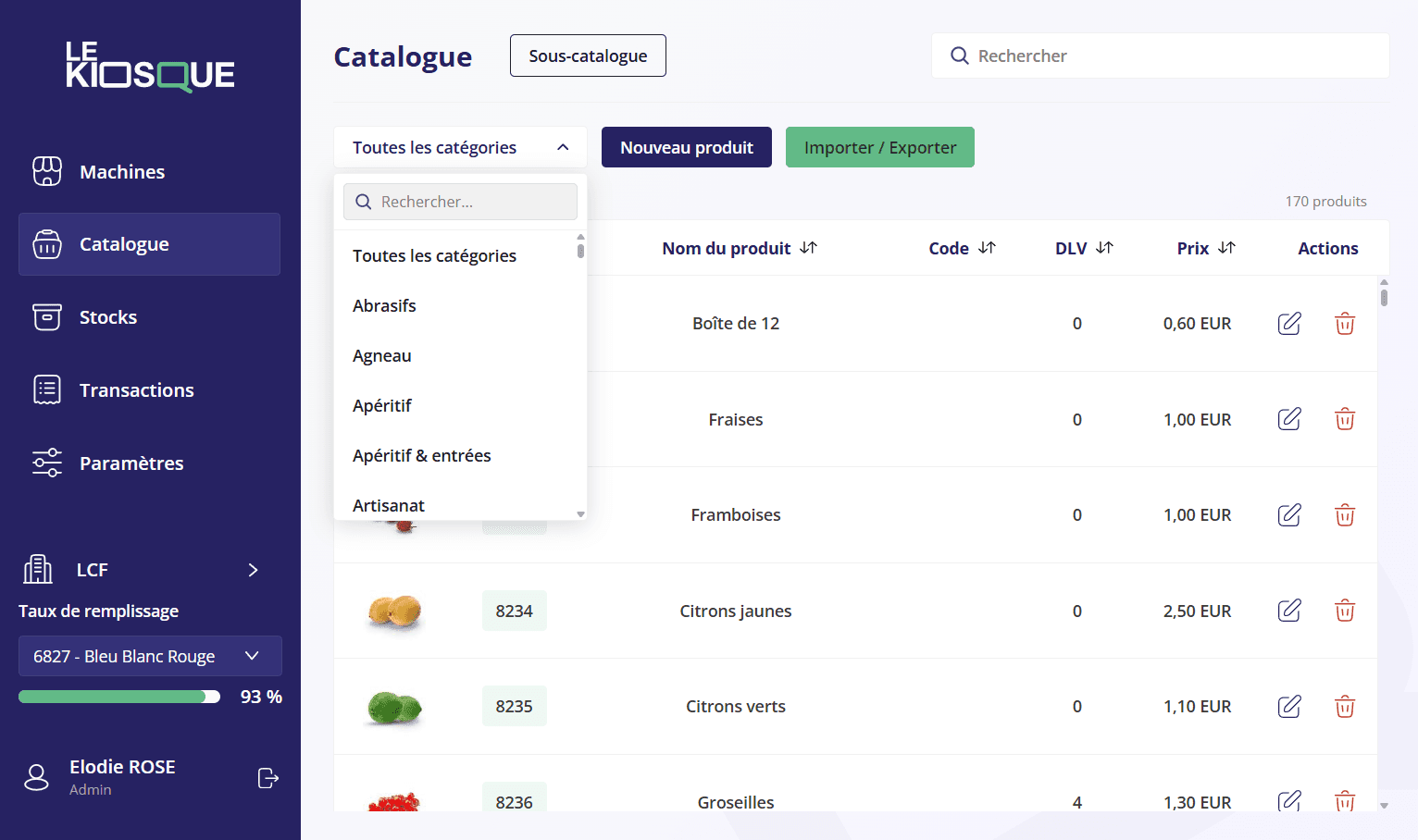Image resolution: width=1418 pixels, height=840 pixels.
Task: Sort the table by DLV
Action: tap(1105, 248)
